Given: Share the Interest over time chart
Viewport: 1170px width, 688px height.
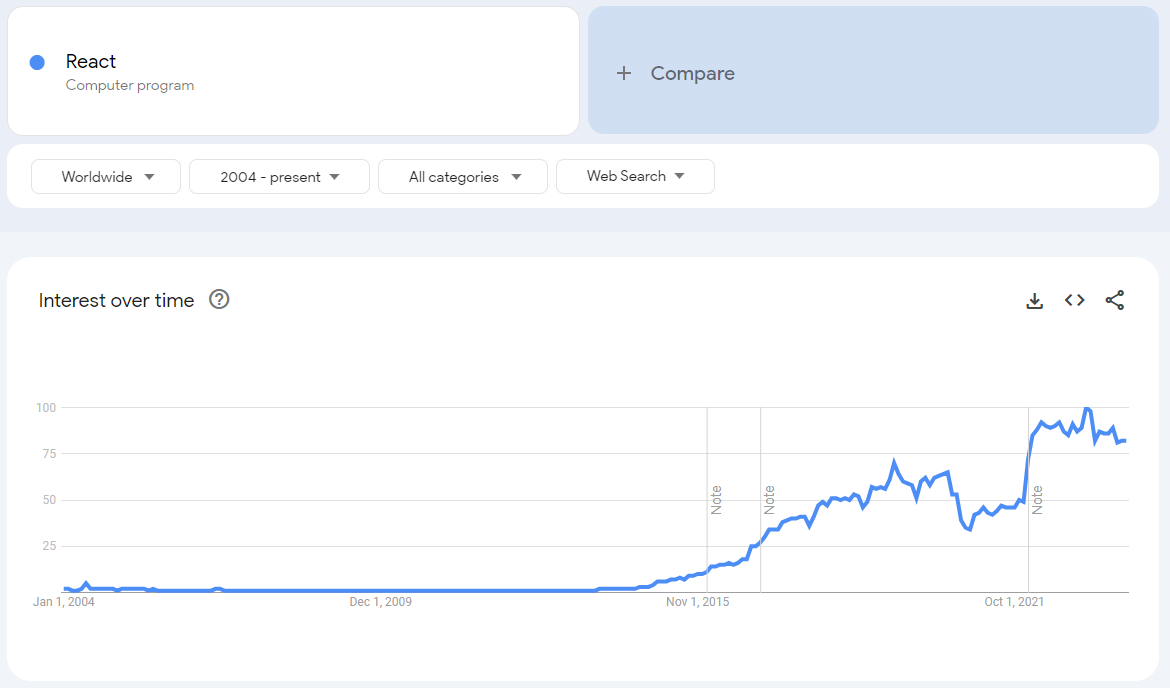Looking at the screenshot, I should (x=1115, y=300).
